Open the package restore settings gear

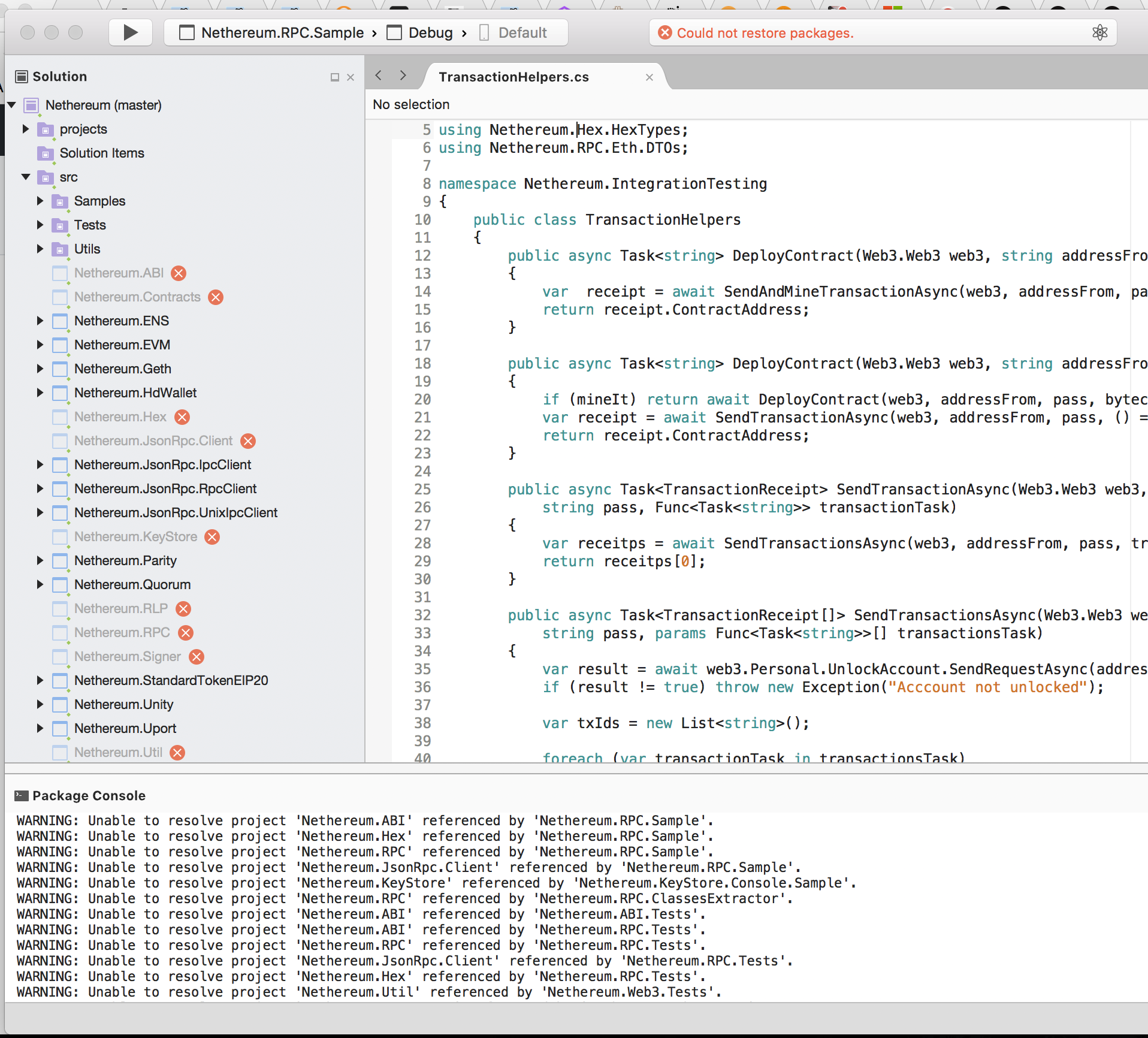coord(1101,32)
